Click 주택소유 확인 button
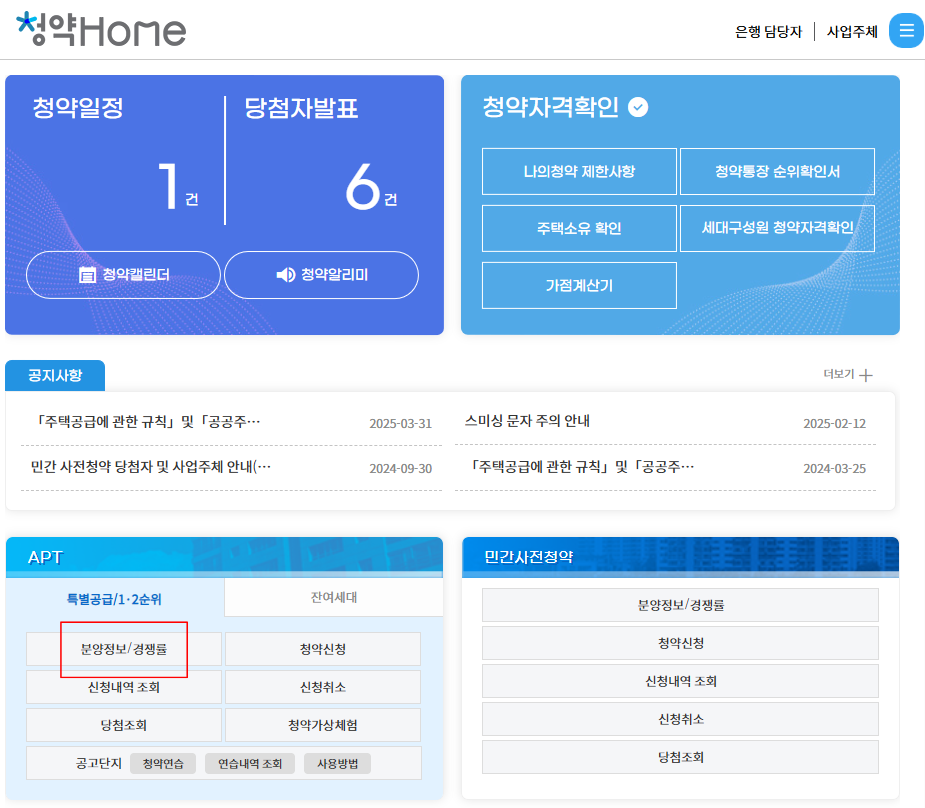Viewport: 925px width, 808px height. pos(578,228)
